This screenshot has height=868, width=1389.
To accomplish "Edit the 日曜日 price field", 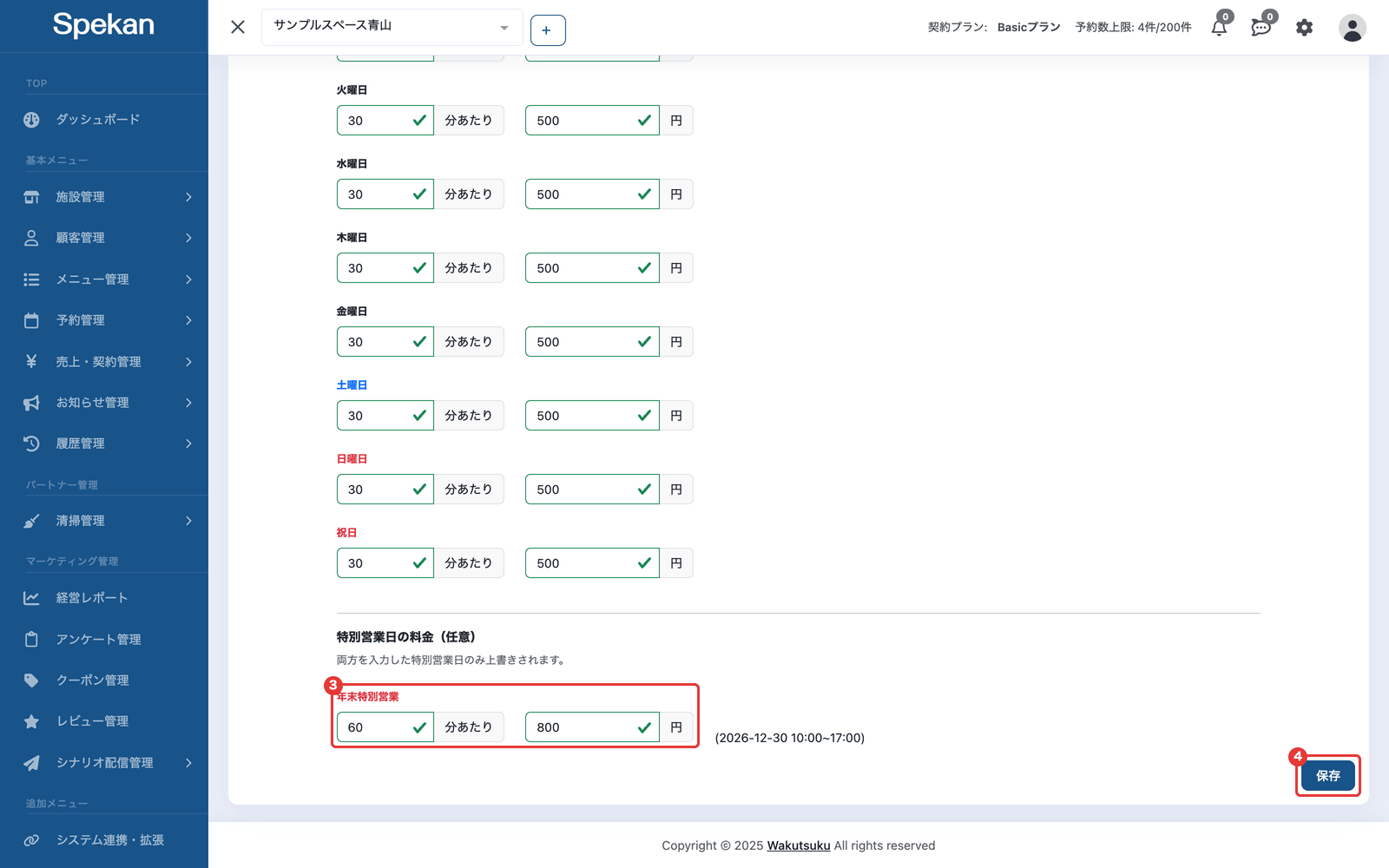I will click(x=592, y=490).
